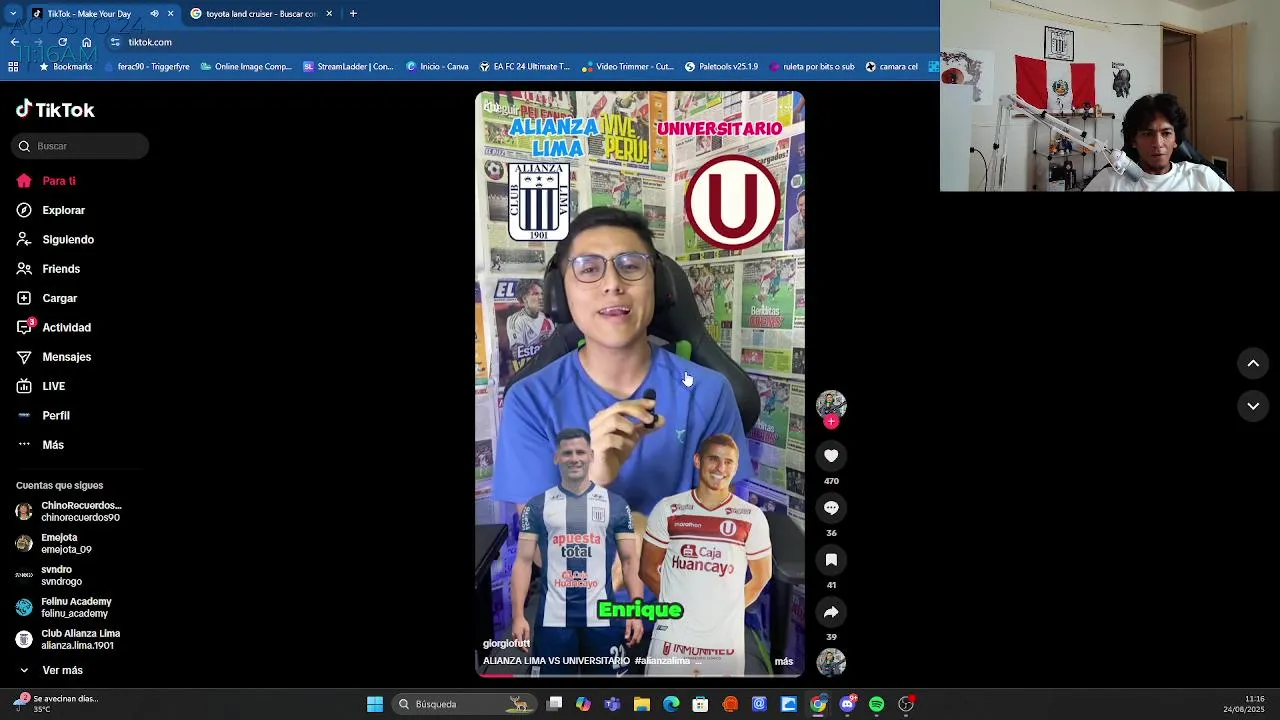This screenshot has height=720, width=1280.
Task: Open Actividad notifications
Action: click(x=54, y=327)
